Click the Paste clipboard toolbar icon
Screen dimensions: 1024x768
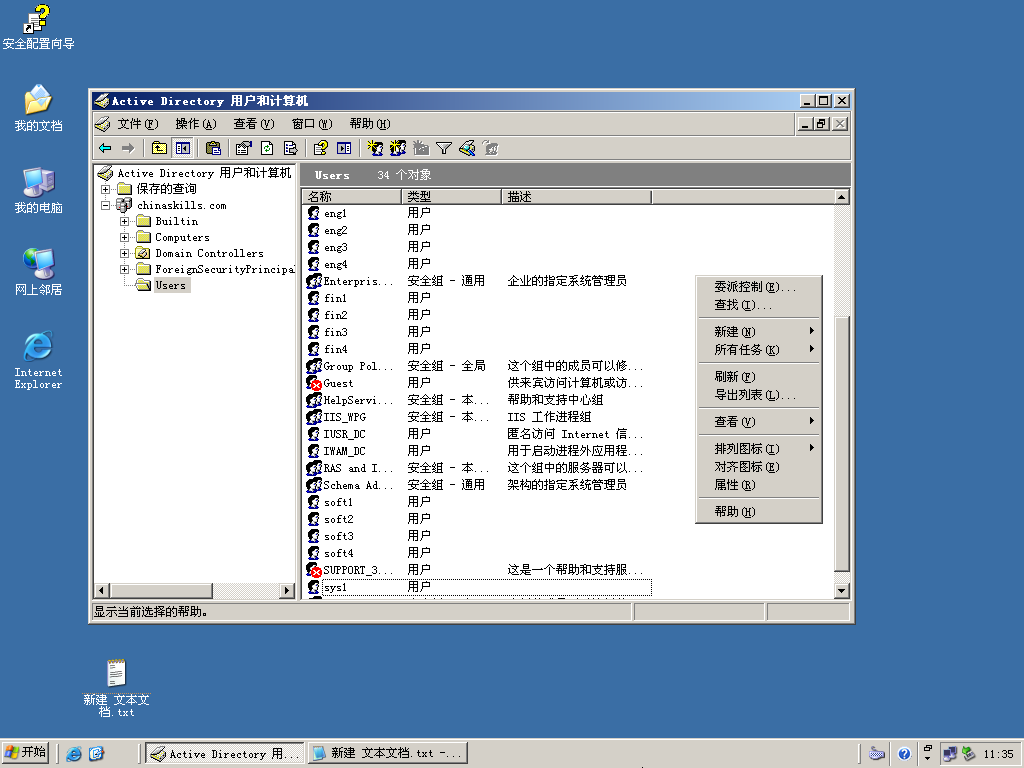[x=213, y=148]
